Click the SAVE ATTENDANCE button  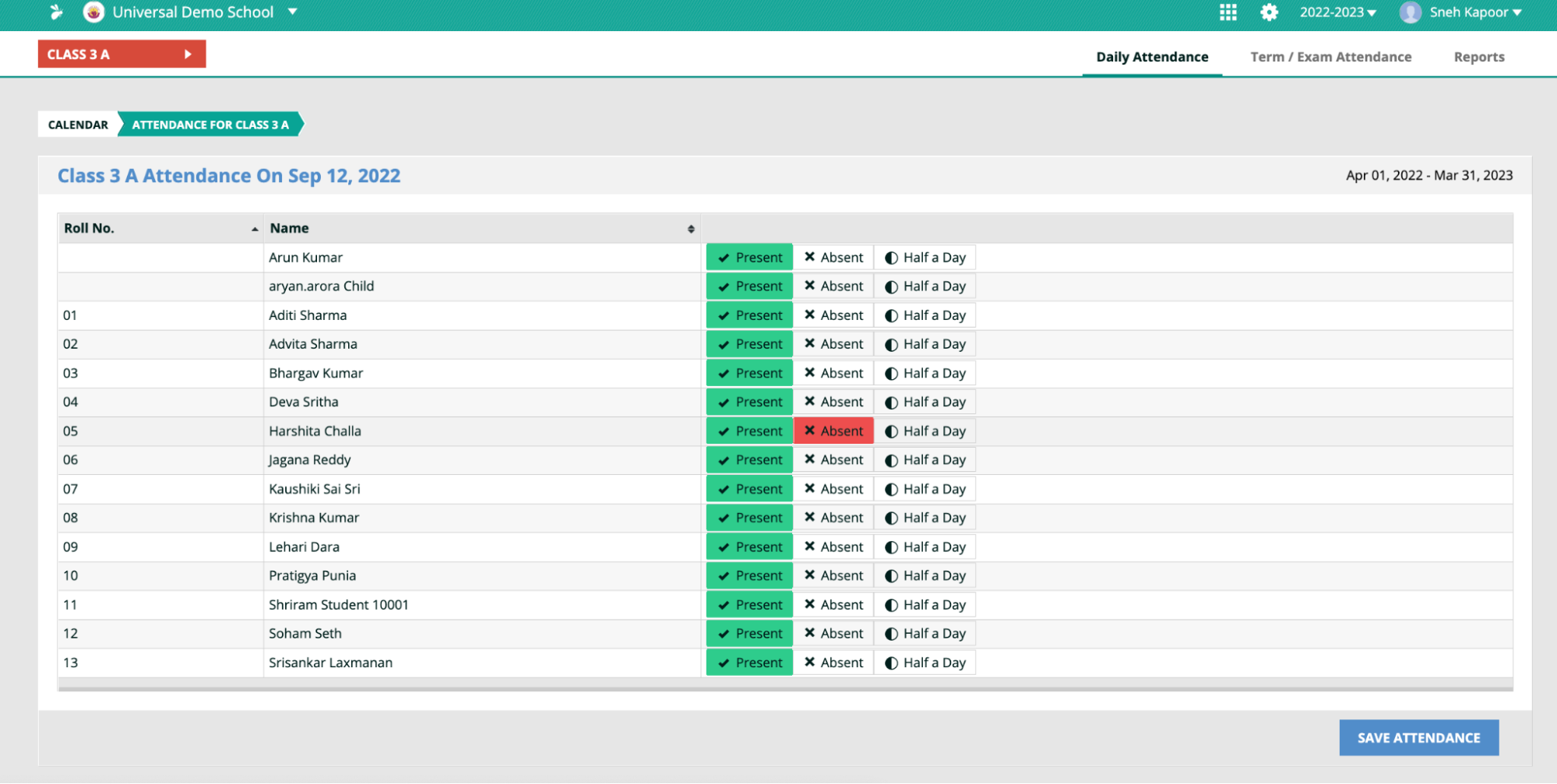[1418, 737]
